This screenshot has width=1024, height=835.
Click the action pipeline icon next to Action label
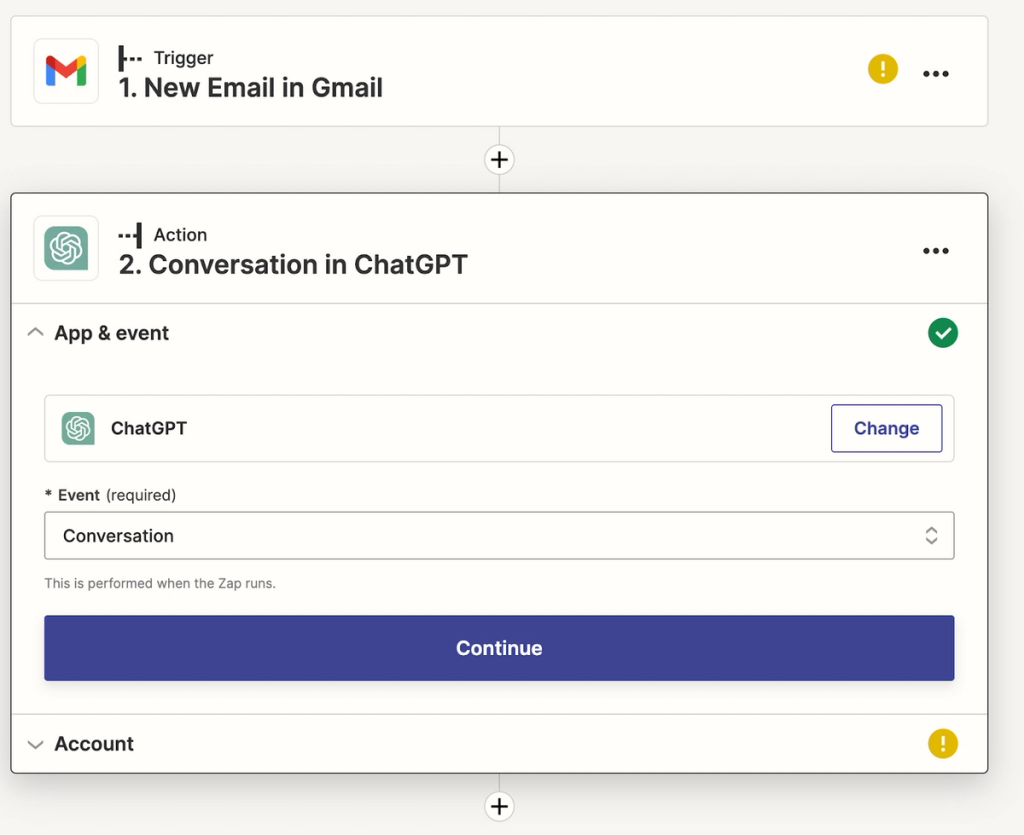point(130,234)
